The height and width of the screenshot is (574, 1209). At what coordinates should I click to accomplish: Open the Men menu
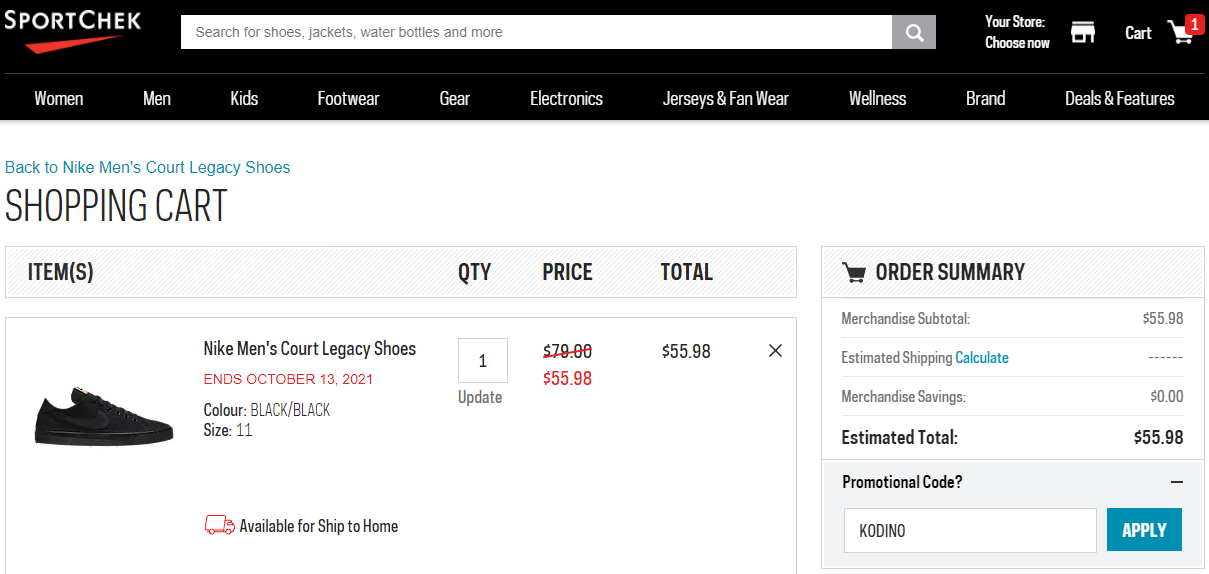pyautogui.click(x=157, y=98)
